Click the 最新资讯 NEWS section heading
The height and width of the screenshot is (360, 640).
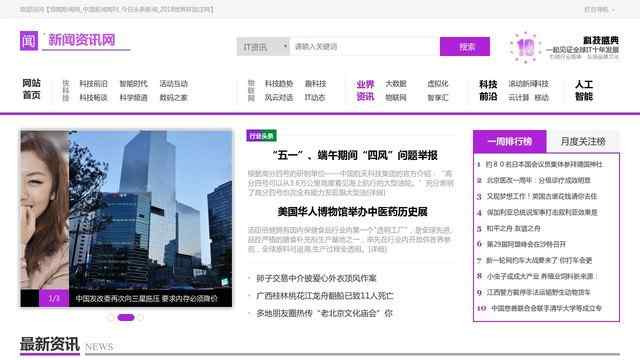tap(67, 345)
